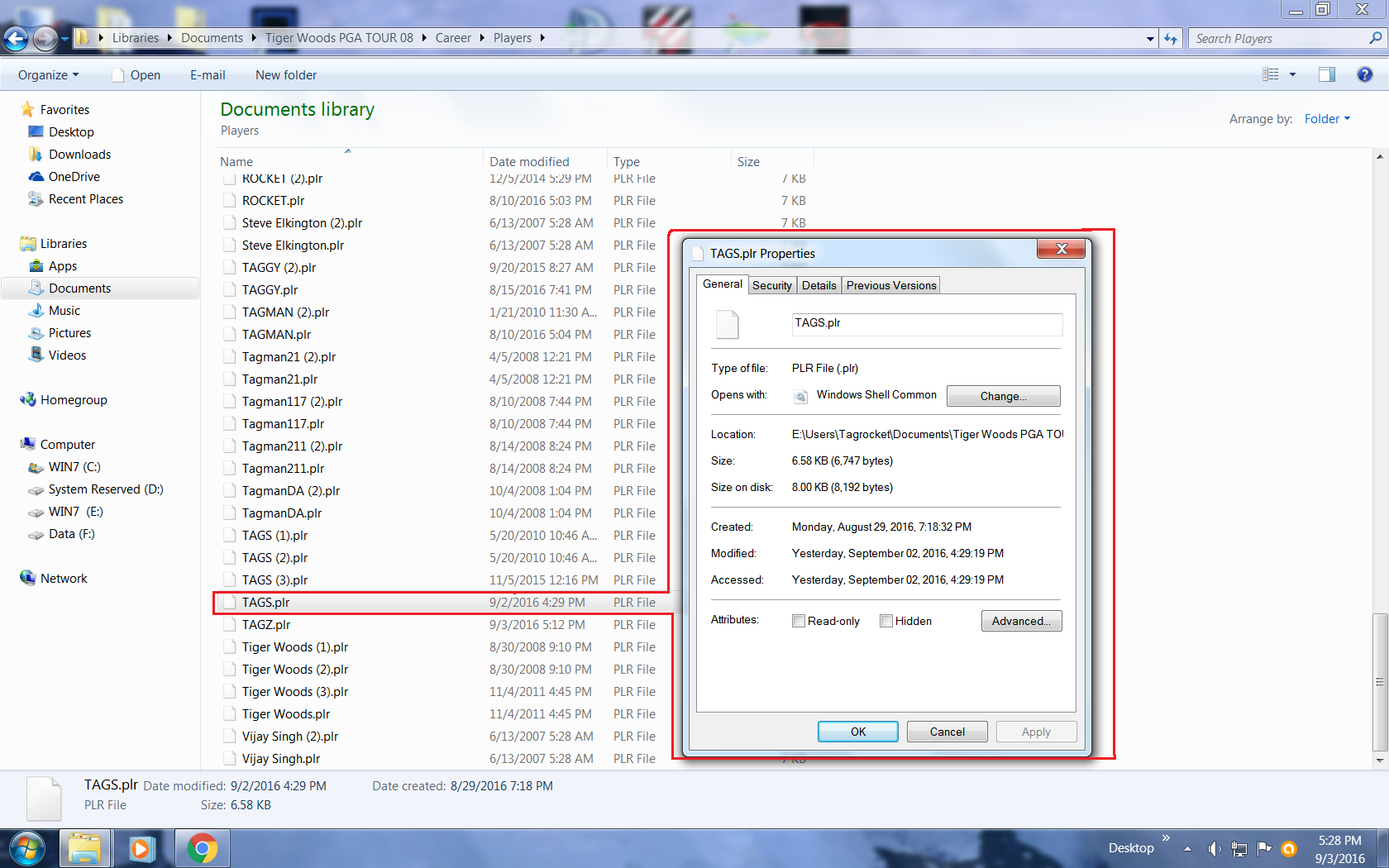This screenshot has height=868, width=1389.
Task: Open the Data (F:) drive
Action: click(71, 534)
